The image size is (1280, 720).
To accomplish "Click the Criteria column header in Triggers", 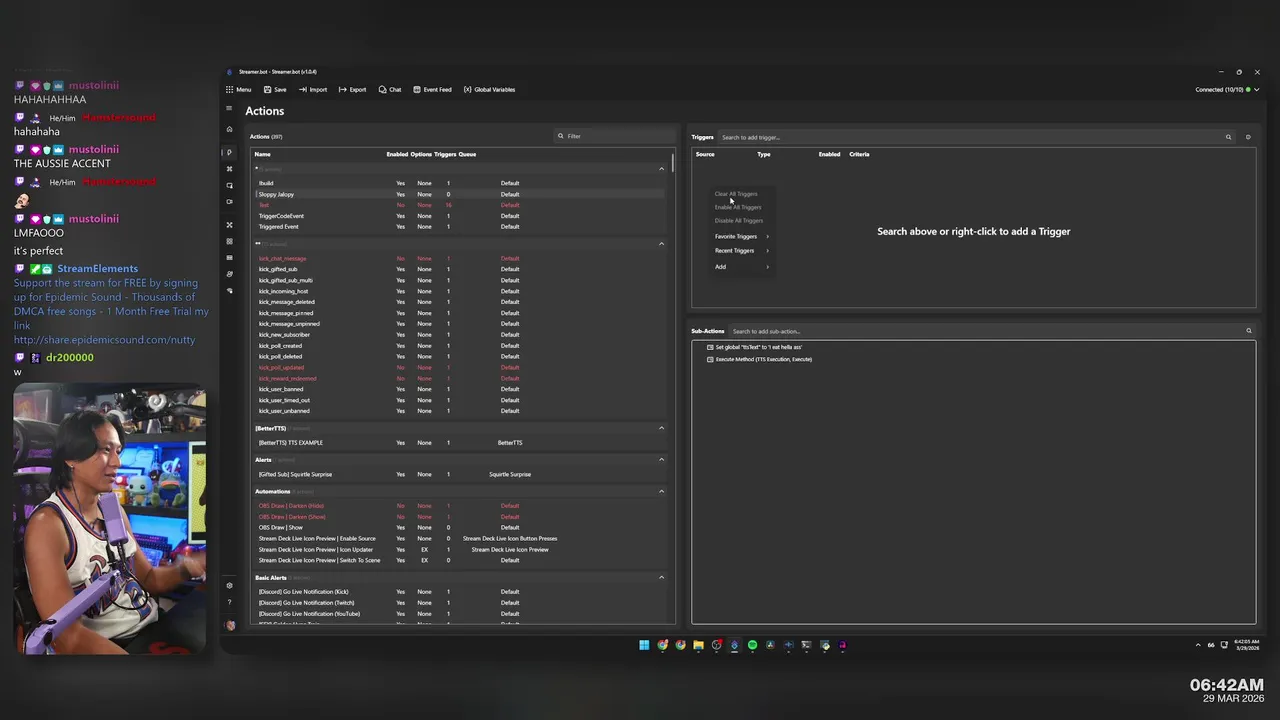I will coord(859,154).
